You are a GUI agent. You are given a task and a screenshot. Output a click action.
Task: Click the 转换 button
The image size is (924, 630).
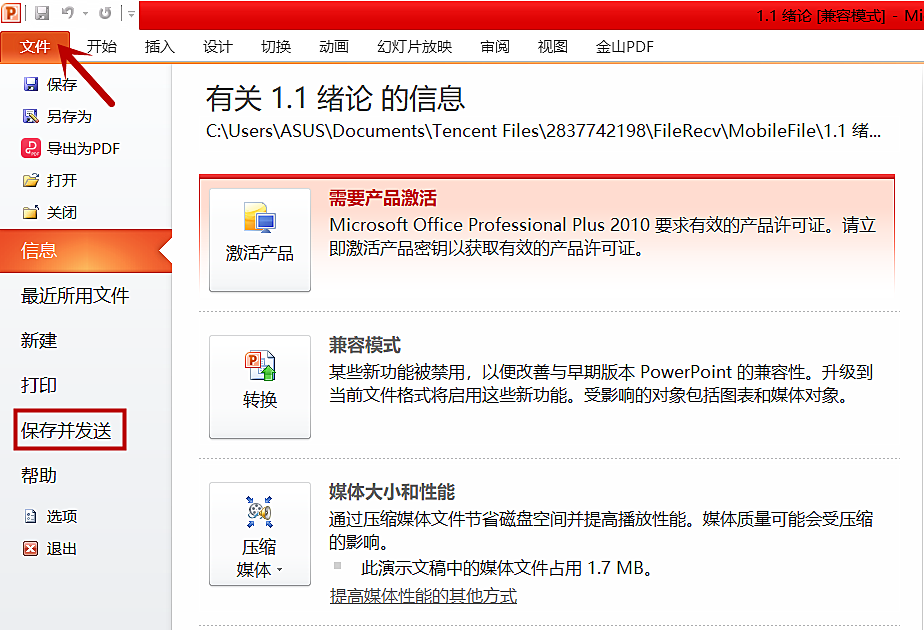tap(260, 387)
